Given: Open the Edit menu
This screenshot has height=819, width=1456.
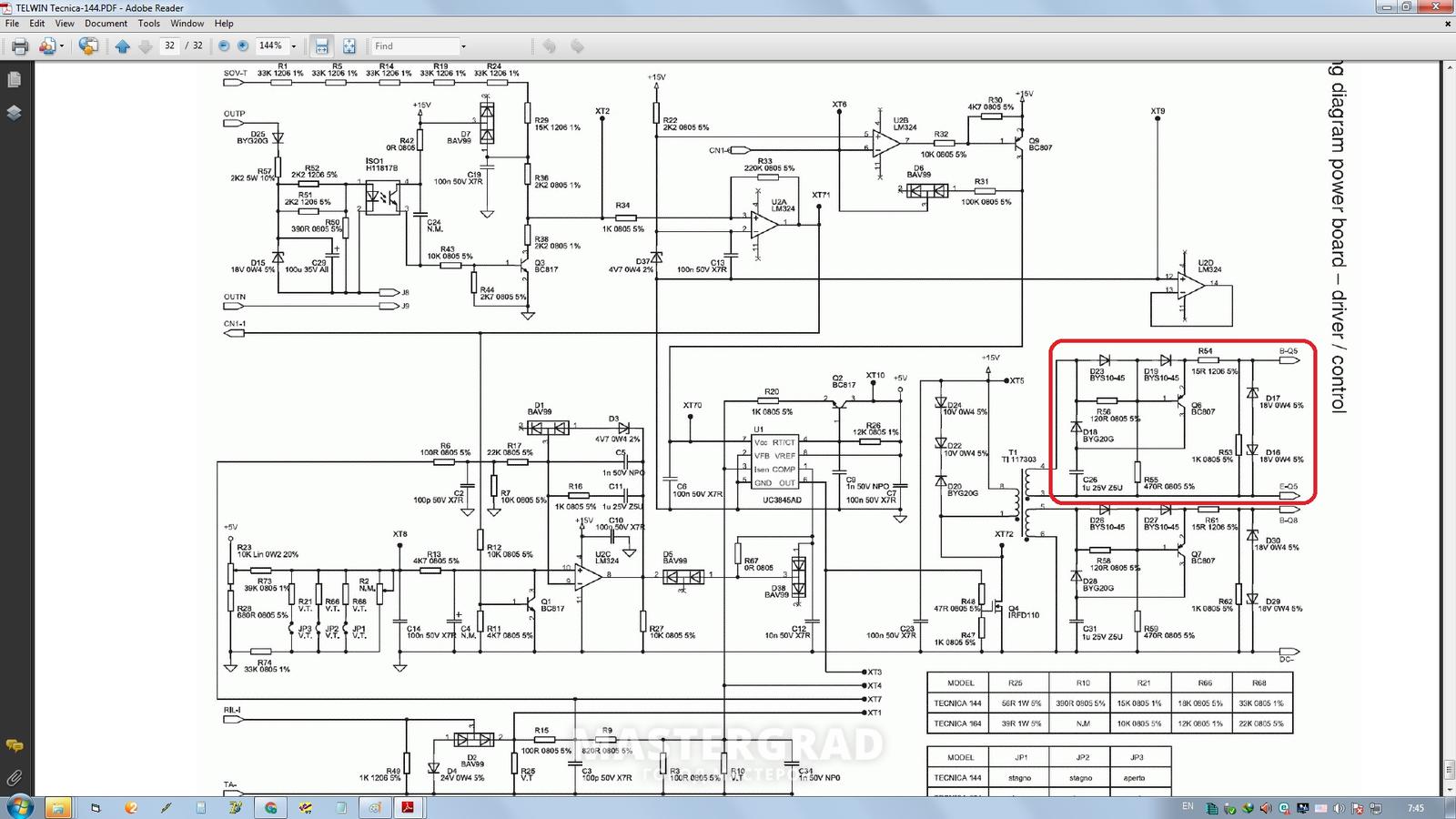Looking at the screenshot, I should click(37, 24).
